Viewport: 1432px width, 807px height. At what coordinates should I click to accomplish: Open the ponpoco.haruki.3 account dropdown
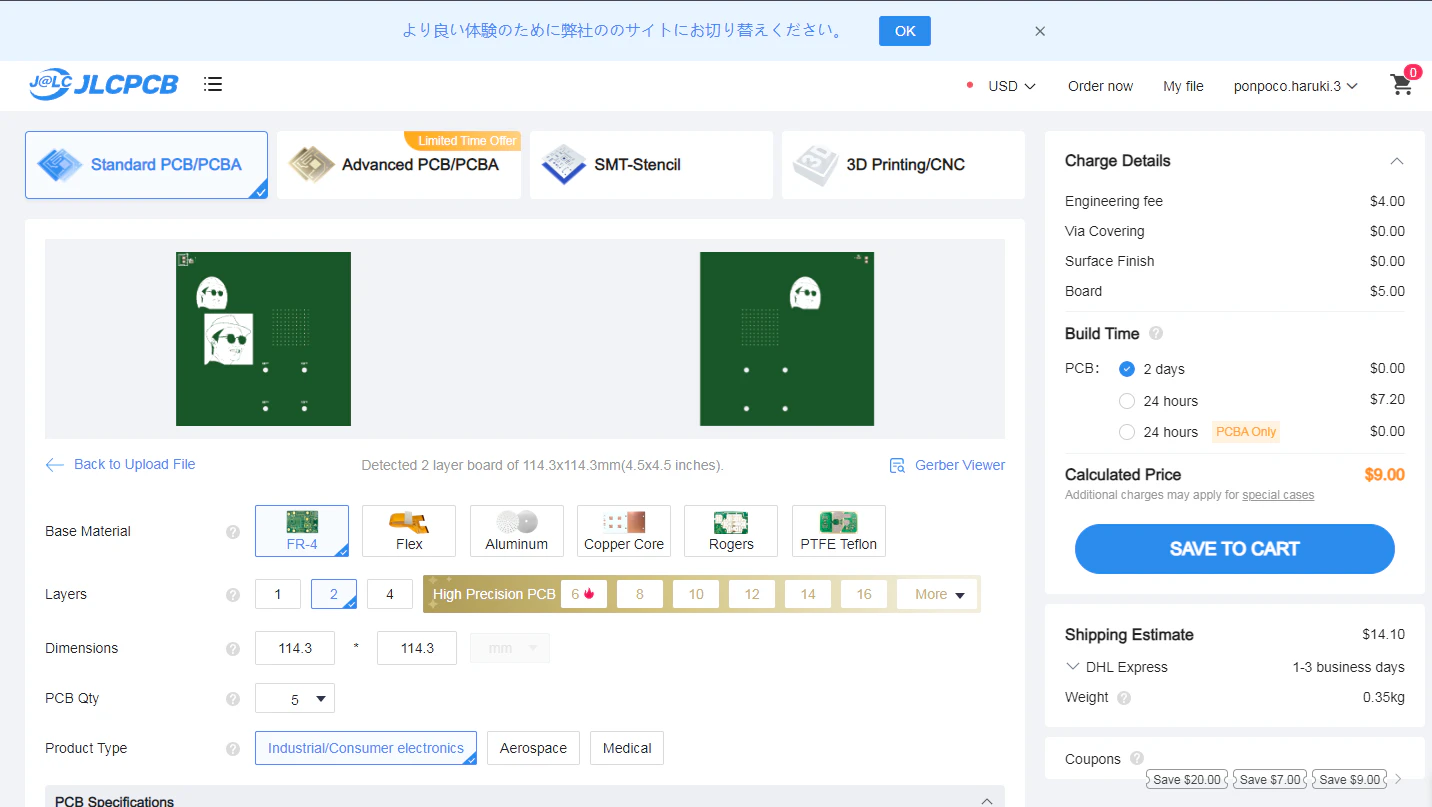pyautogui.click(x=1295, y=86)
